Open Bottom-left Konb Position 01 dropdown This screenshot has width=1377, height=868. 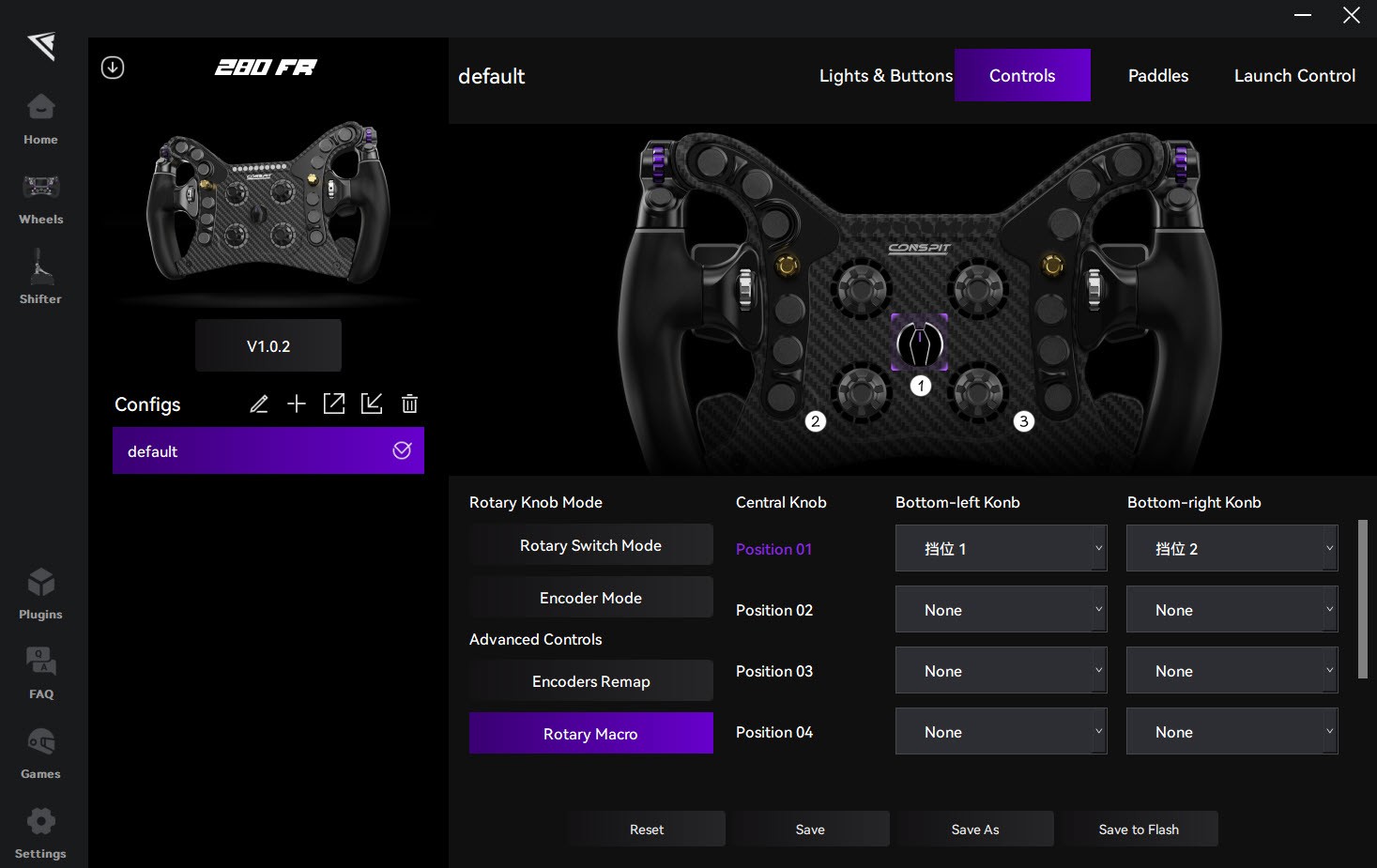tap(1002, 548)
